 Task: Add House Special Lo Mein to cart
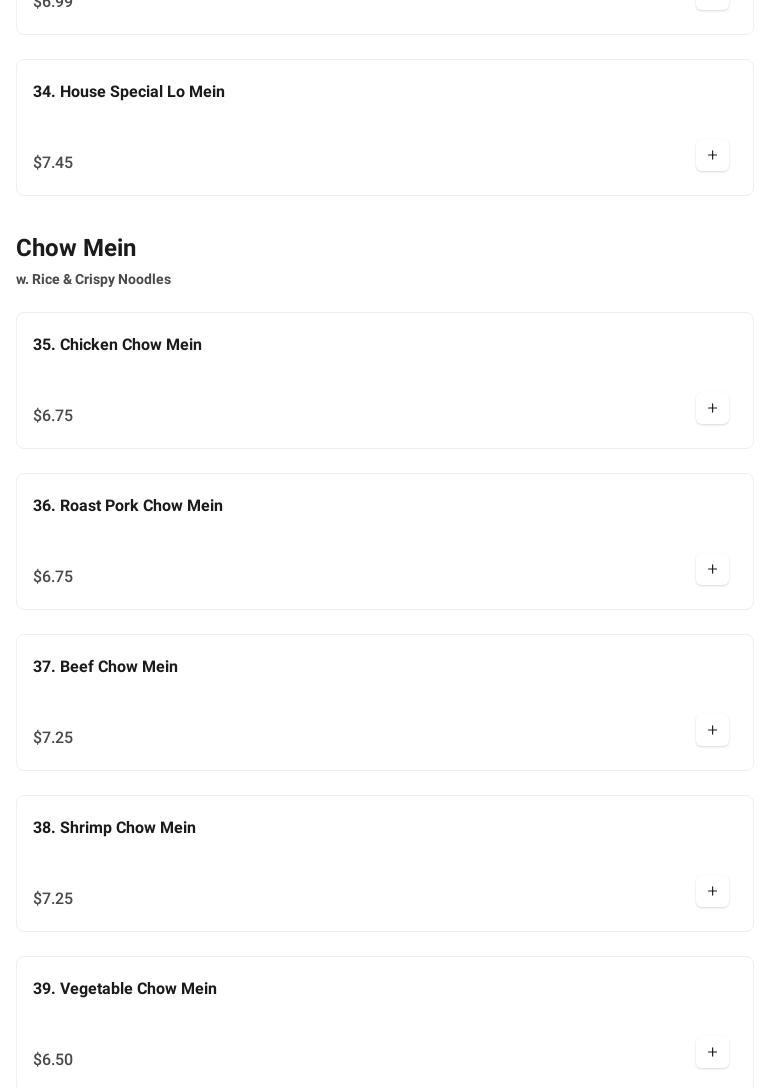[x=712, y=156]
